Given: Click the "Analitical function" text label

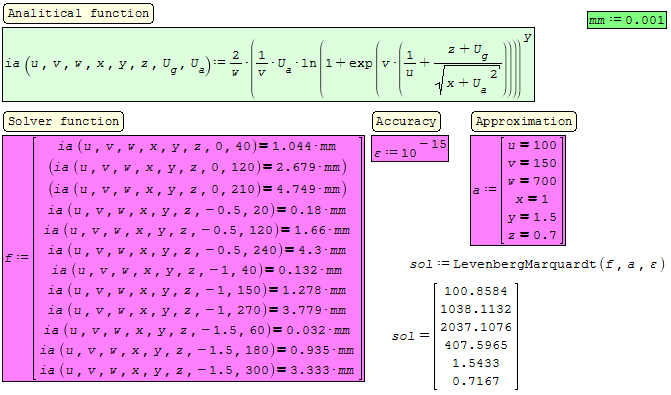Looking at the screenshot, I should point(78,13).
